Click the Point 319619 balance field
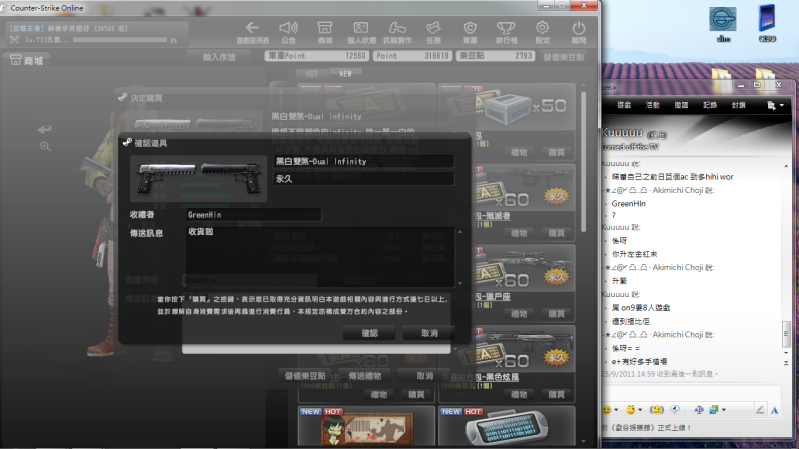The height and width of the screenshot is (449, 799). (x=412, y=56)
